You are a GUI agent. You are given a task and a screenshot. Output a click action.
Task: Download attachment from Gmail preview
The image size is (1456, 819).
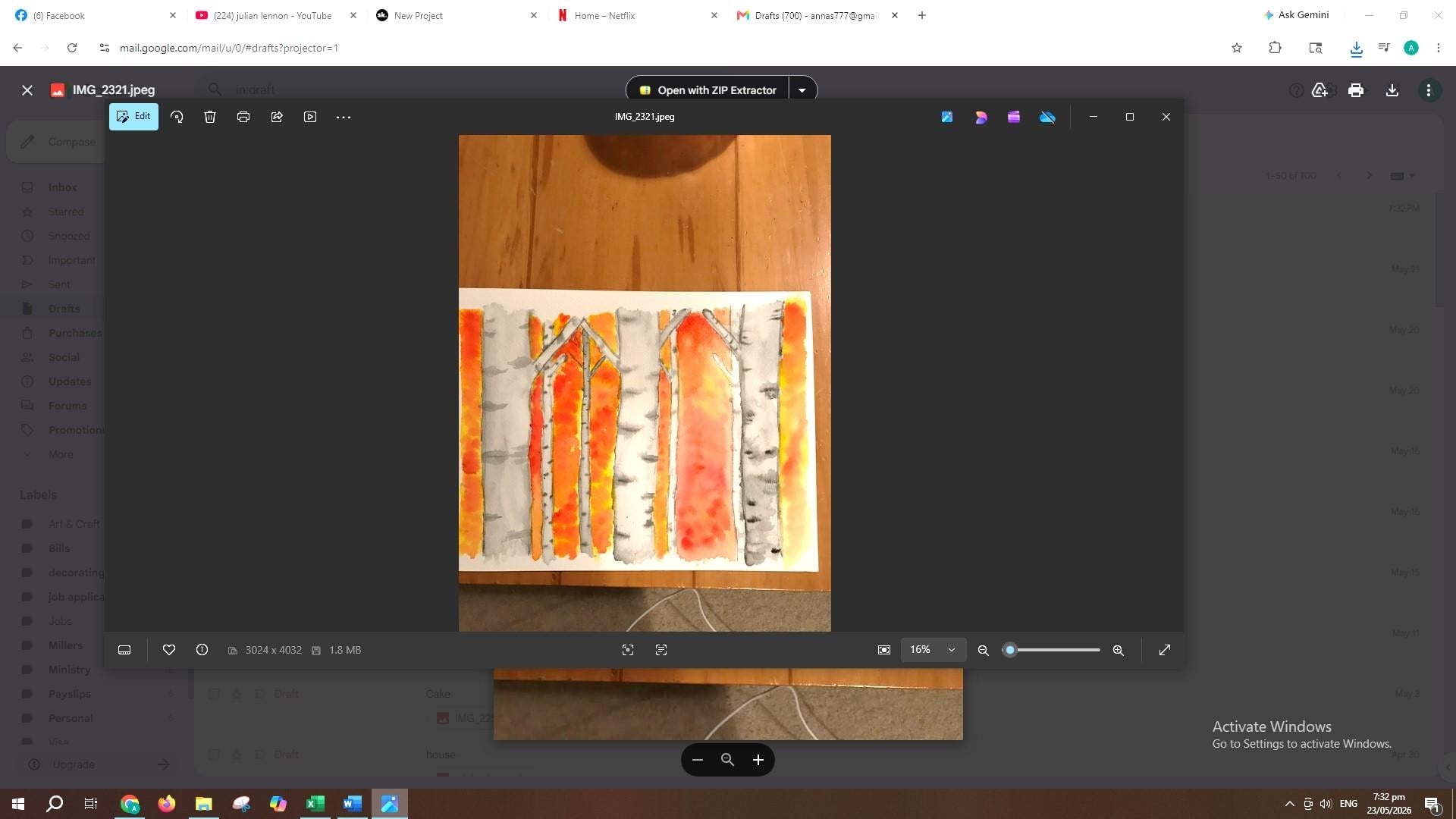[x=1392, y=90]
